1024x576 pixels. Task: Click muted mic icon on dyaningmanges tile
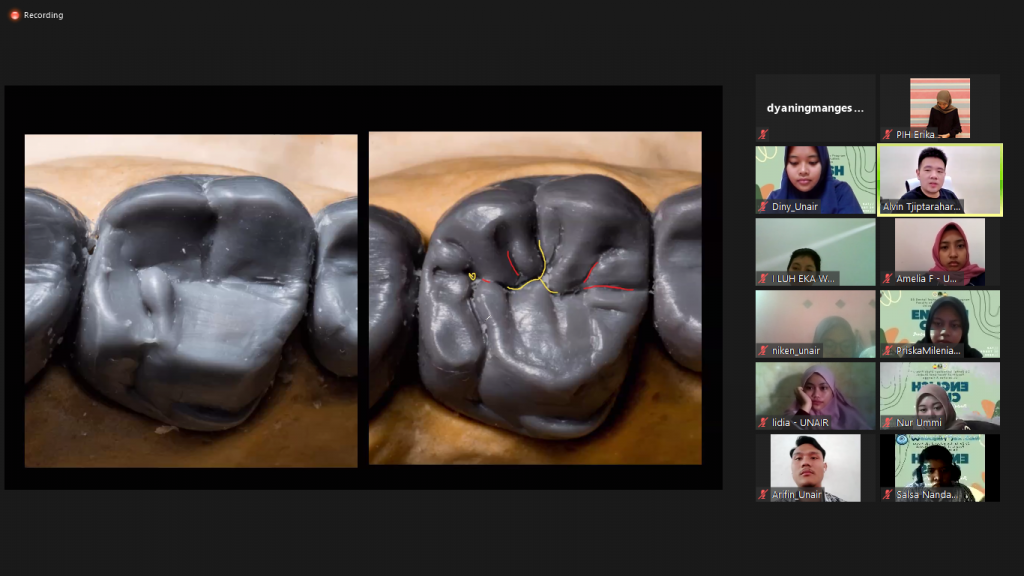763,134
